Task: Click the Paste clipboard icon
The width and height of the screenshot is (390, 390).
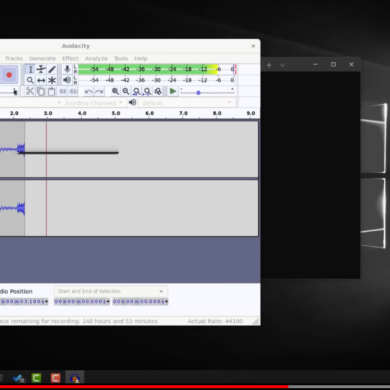Action: [51, 91]
